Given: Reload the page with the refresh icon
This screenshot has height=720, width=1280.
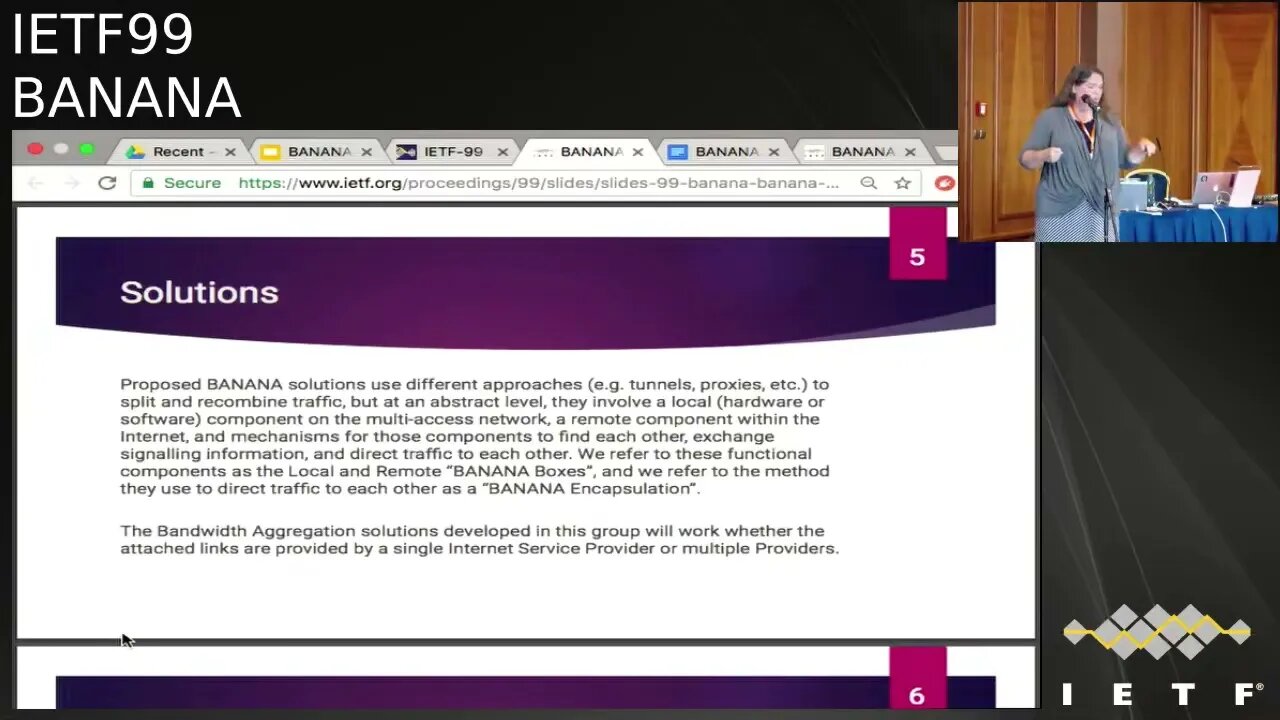Looking at the screenshot, I should pyautogui.click(x=107, y=183).
